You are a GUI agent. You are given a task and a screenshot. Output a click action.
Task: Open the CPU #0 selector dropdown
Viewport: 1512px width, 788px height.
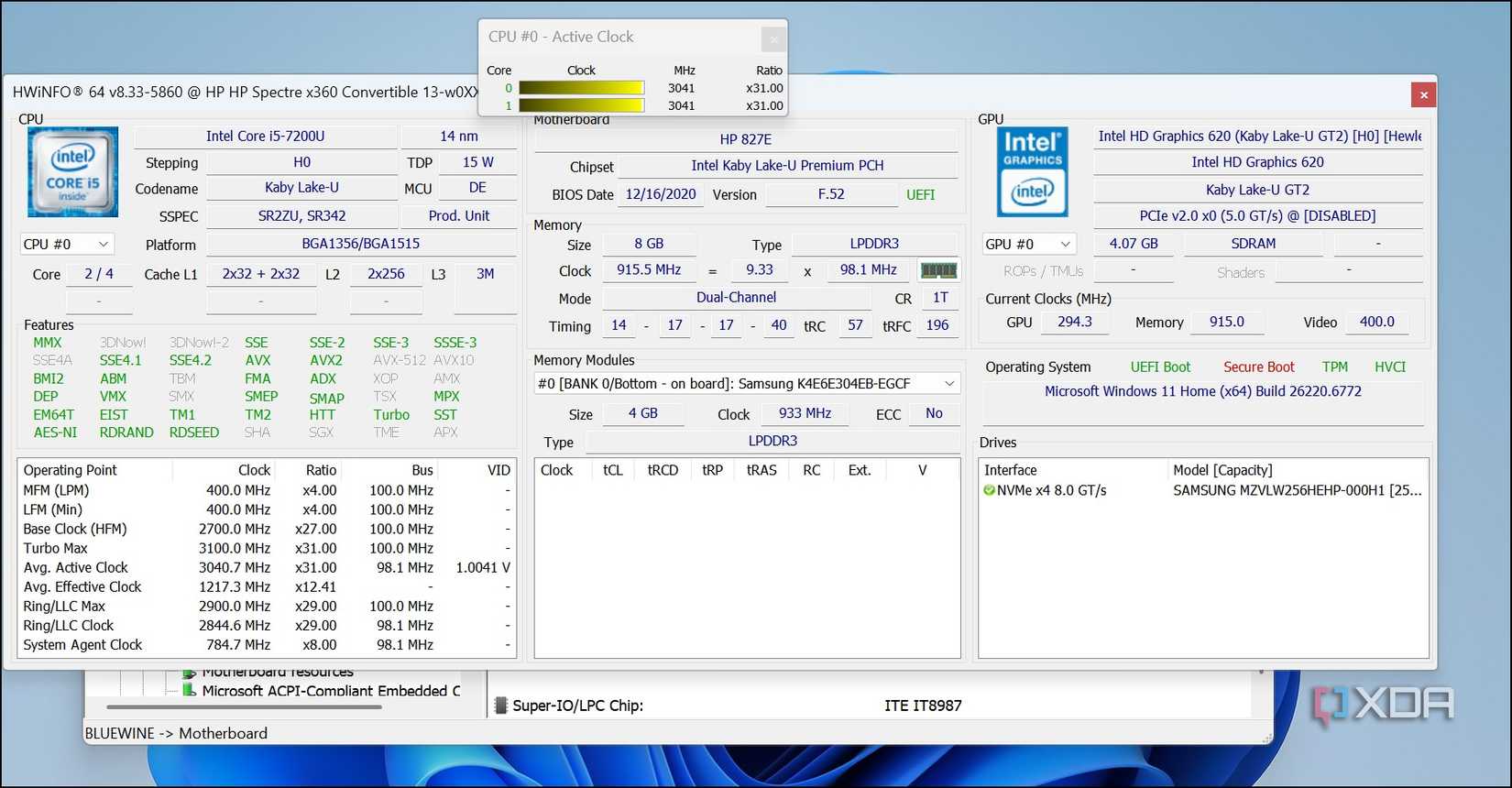pyautogui.click(x=66, y=245)
